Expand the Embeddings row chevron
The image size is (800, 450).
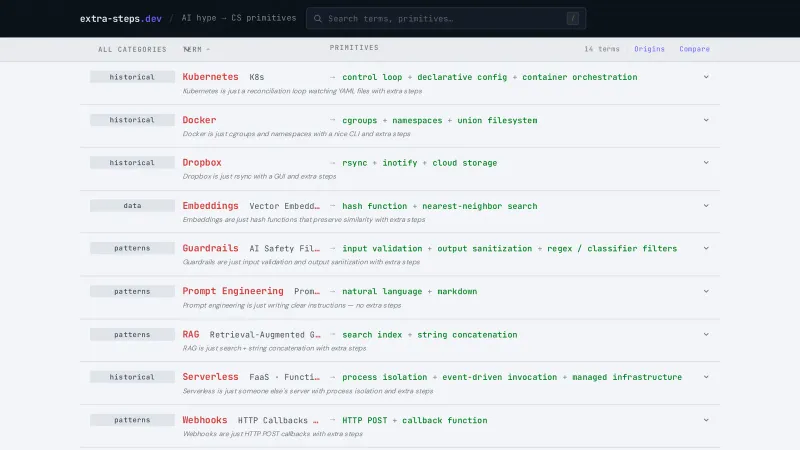706,206
